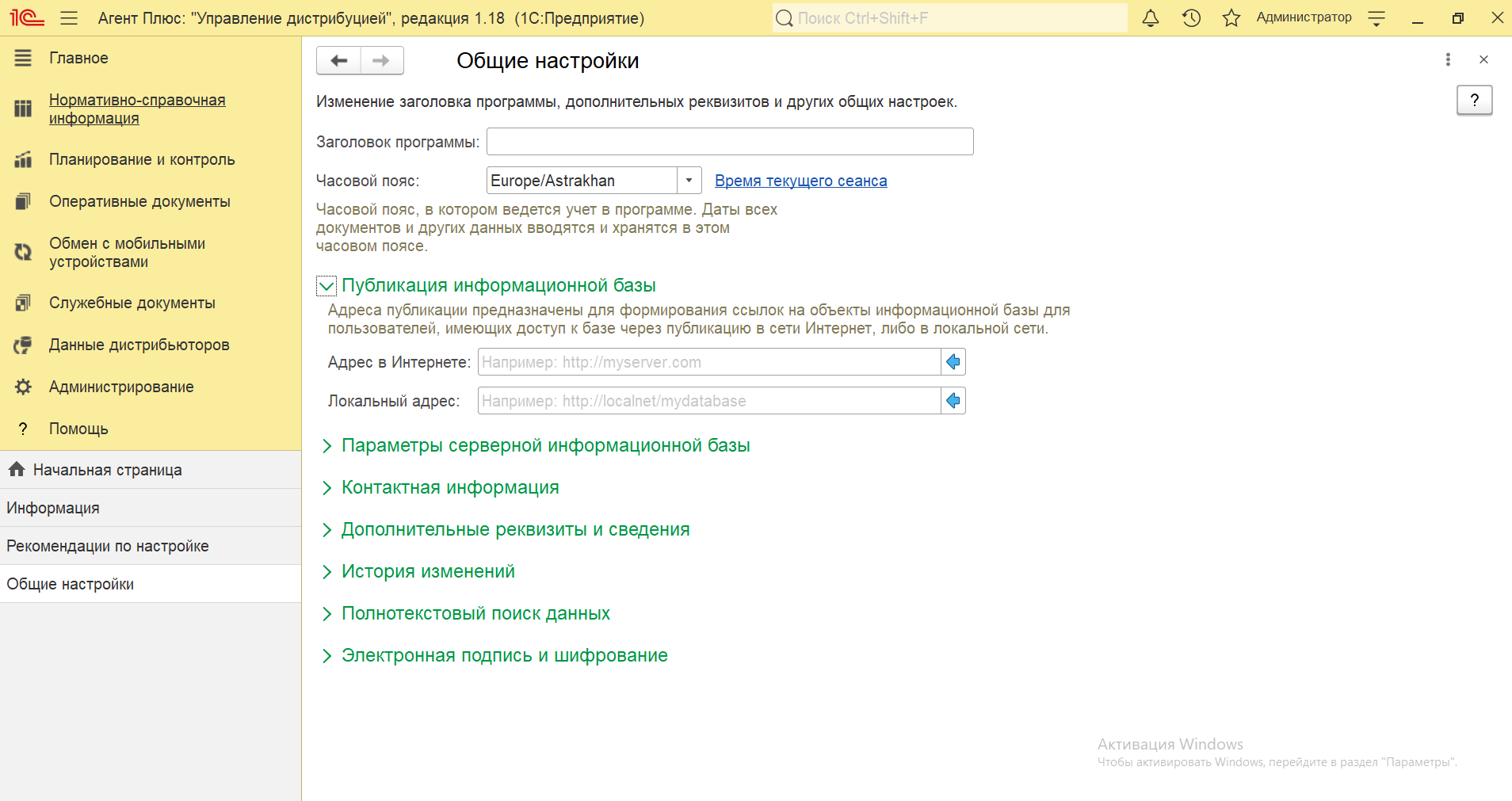This screenshot has width=1512, height=801.
Task: Click the Данные дистрибьюторов icon
Action: [x=23, y=345]
